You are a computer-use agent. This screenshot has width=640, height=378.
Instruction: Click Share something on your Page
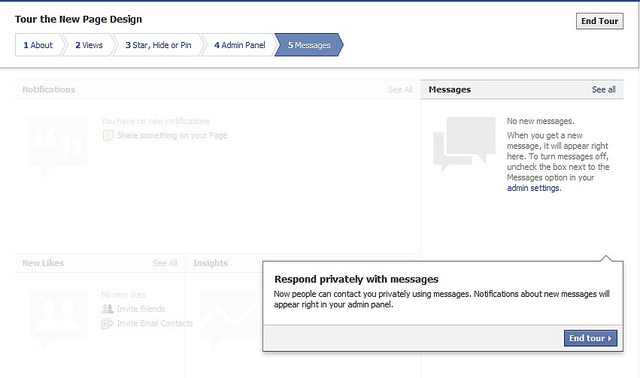coord(172,136)
